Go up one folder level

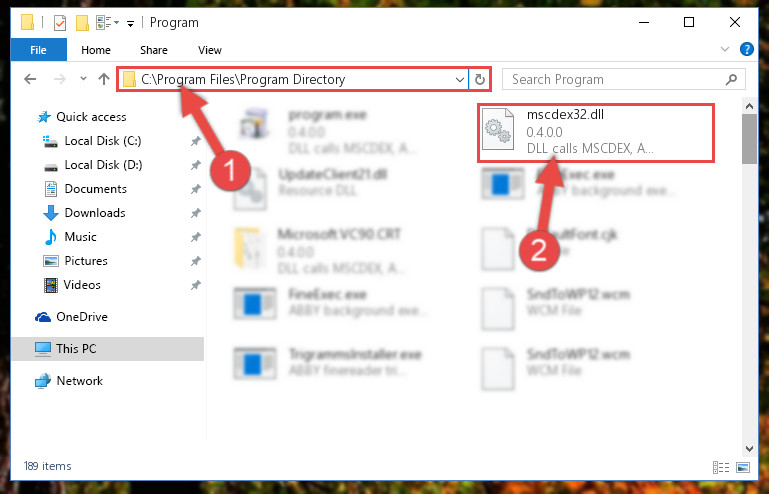(103, 79)
